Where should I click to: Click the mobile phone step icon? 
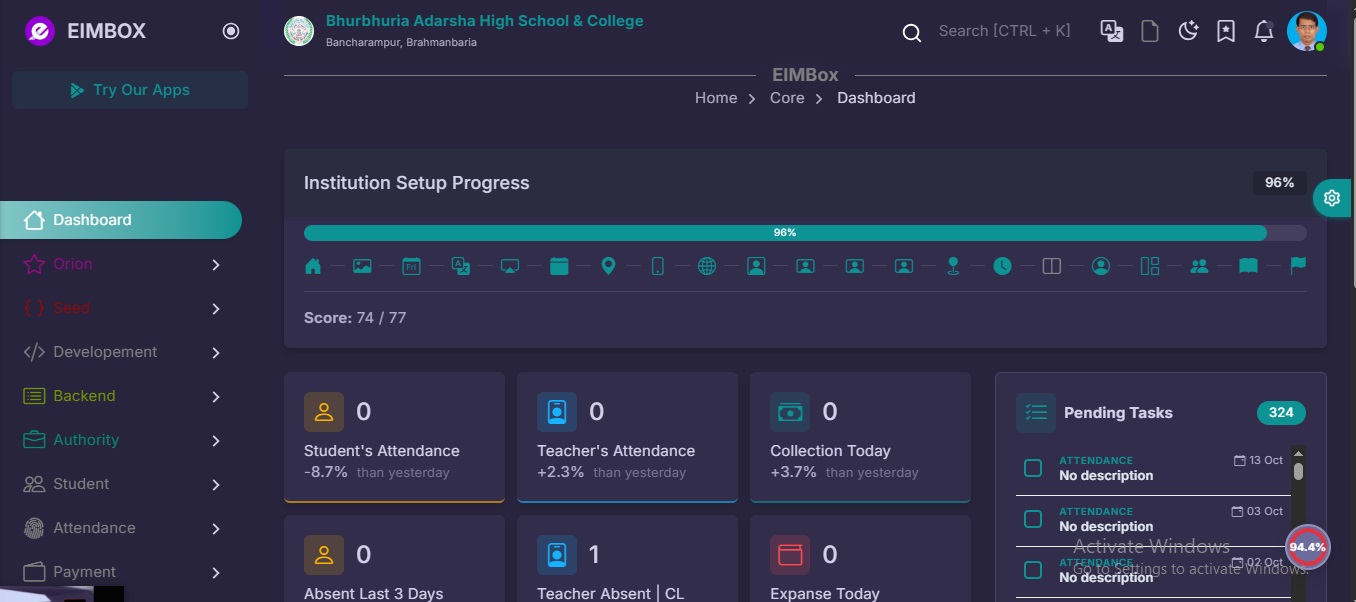coord(657,267)
